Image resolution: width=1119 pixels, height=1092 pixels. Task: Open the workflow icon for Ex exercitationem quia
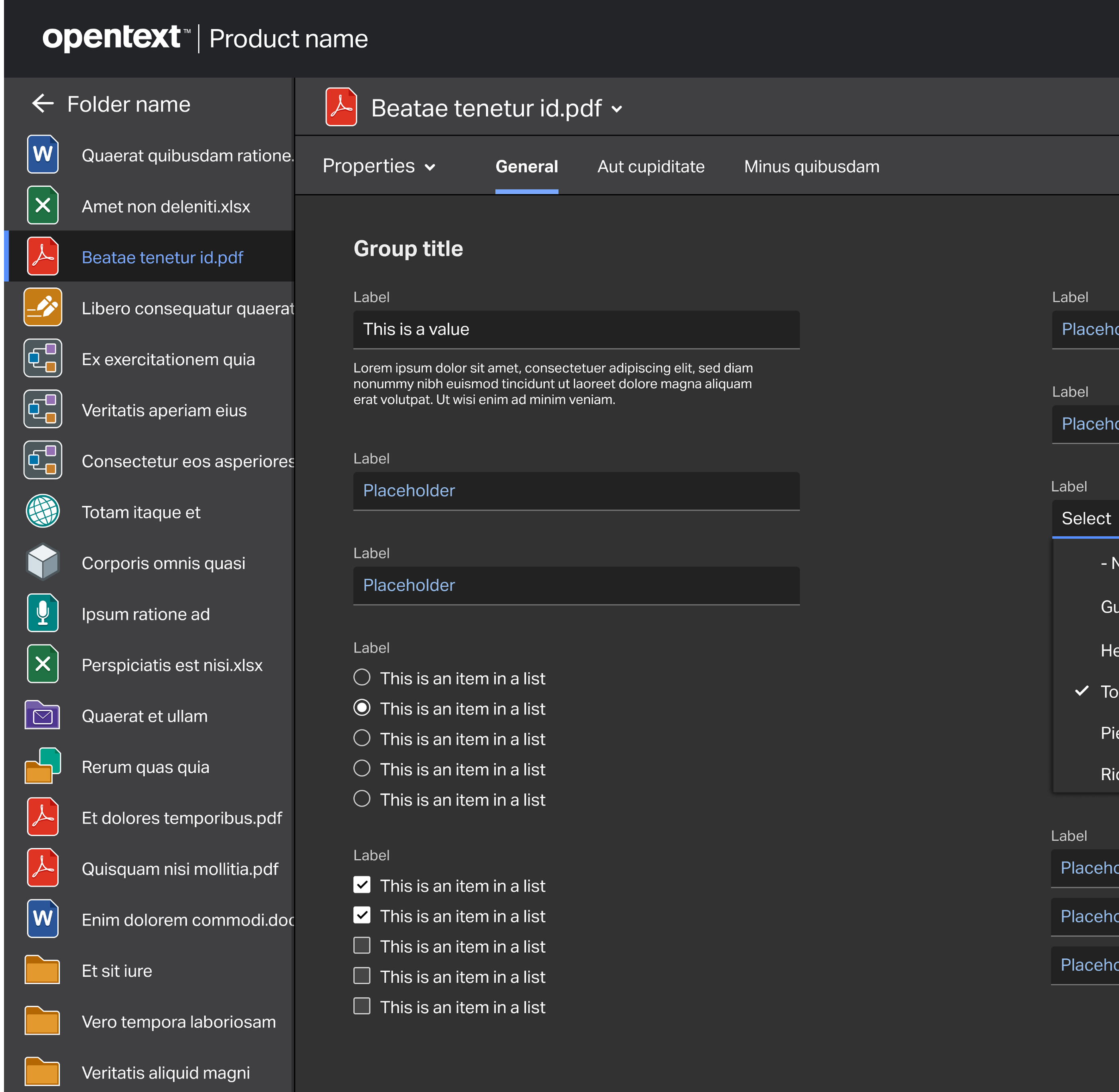42,358
